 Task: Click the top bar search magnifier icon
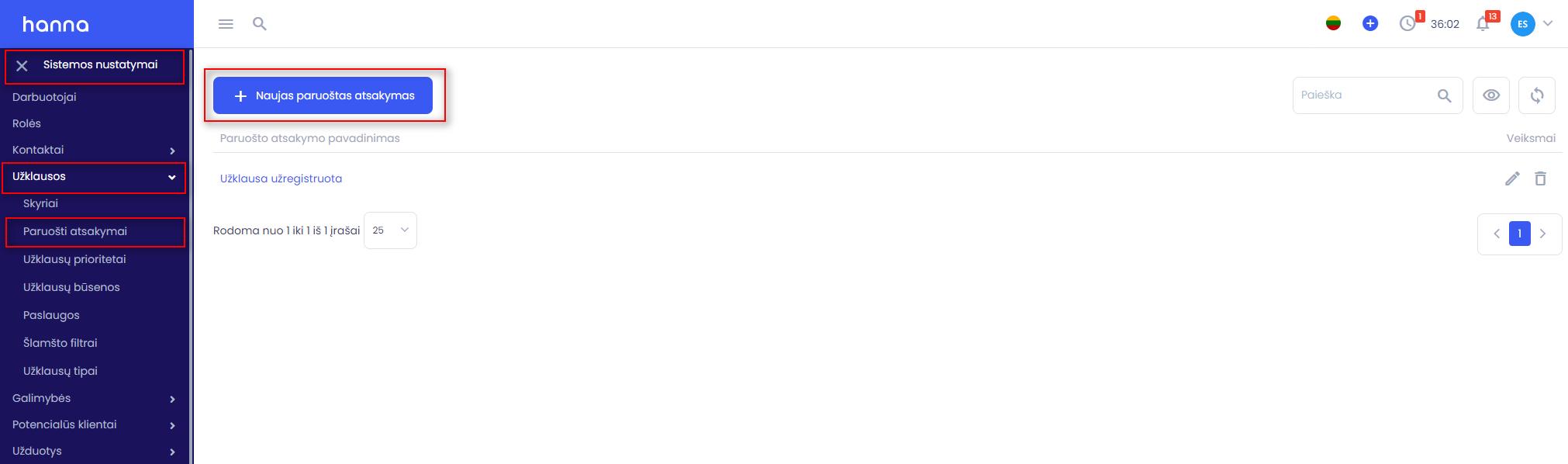[x=260, y=24]
